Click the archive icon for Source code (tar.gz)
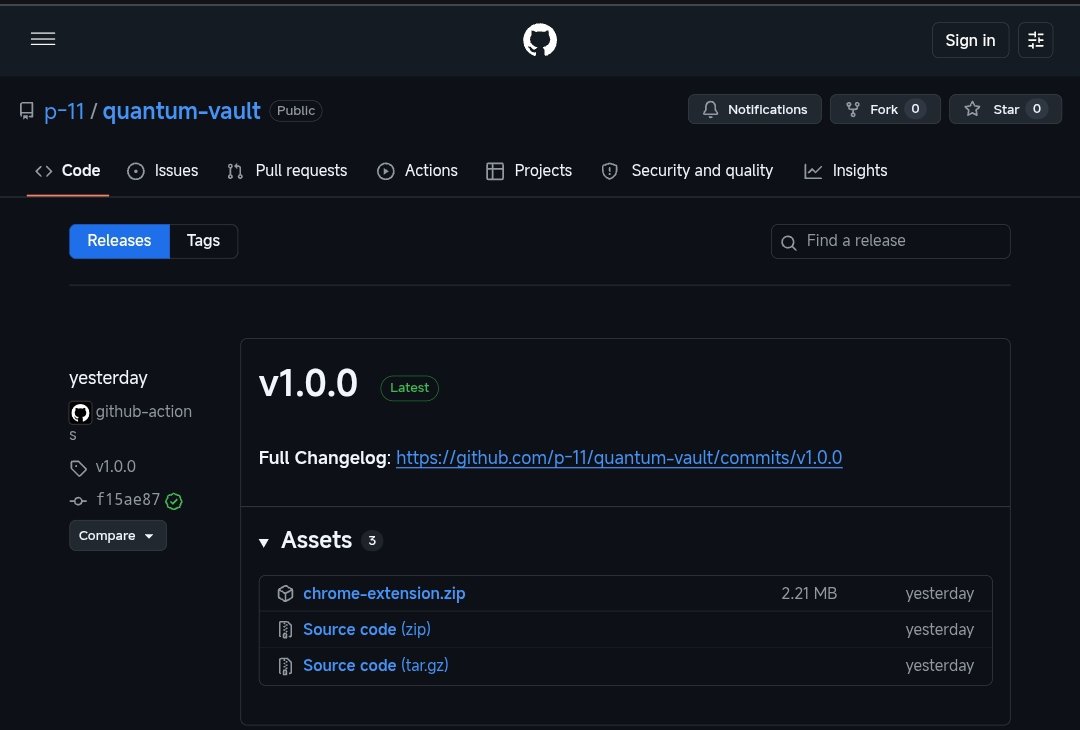1080x730 pixels. pyautogui.click(x=285, y=666)
